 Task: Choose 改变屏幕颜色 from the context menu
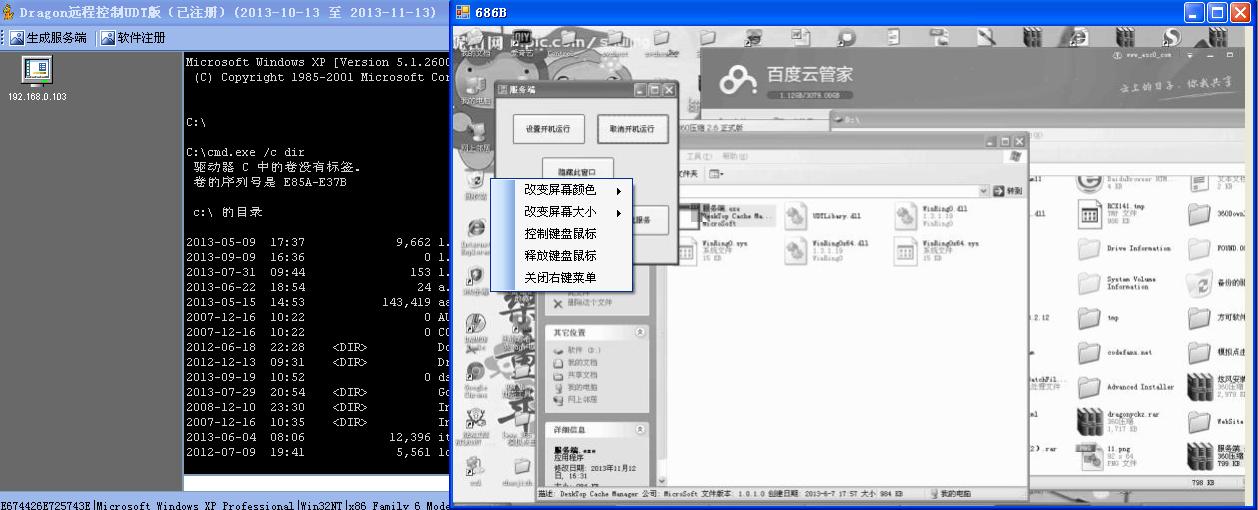[x=561, y=190]
